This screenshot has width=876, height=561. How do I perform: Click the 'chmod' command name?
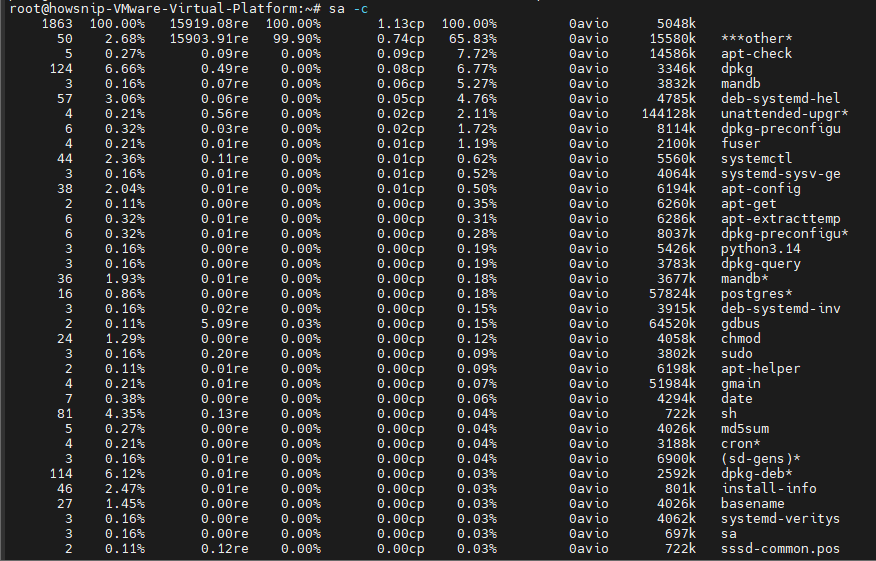740,339
